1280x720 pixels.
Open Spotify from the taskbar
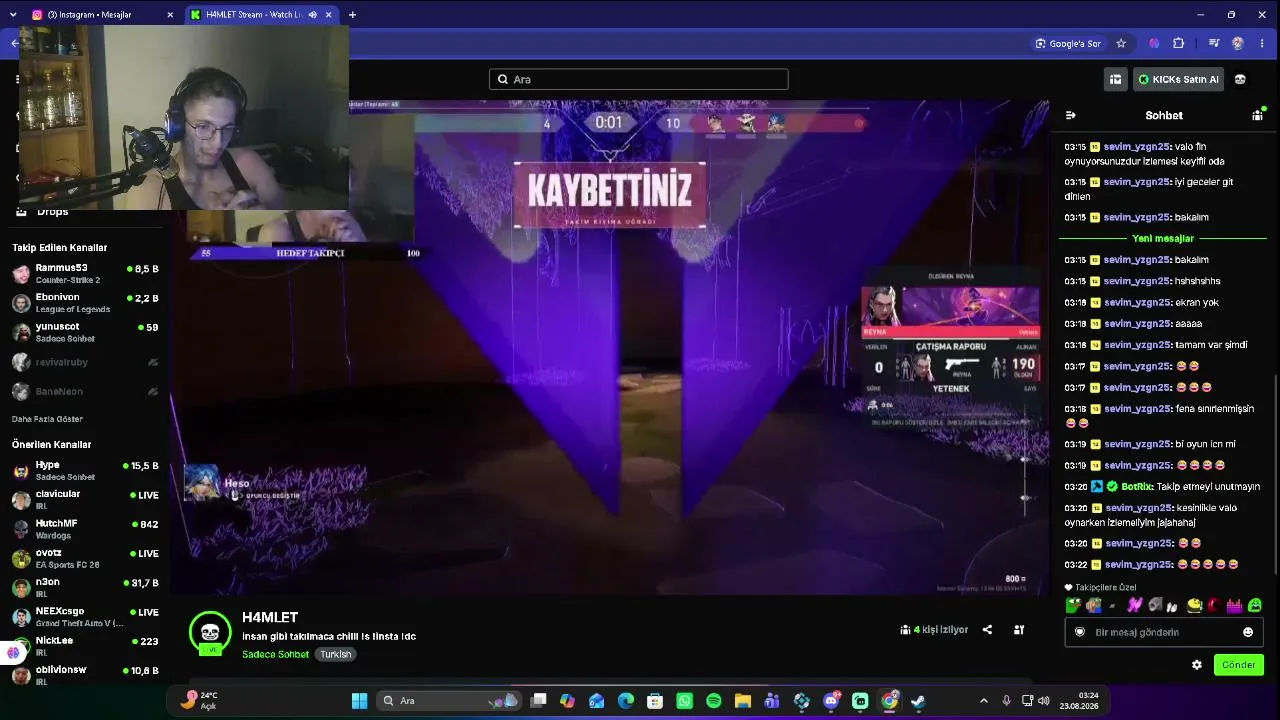pyautogui.click(x=713, y=701)
